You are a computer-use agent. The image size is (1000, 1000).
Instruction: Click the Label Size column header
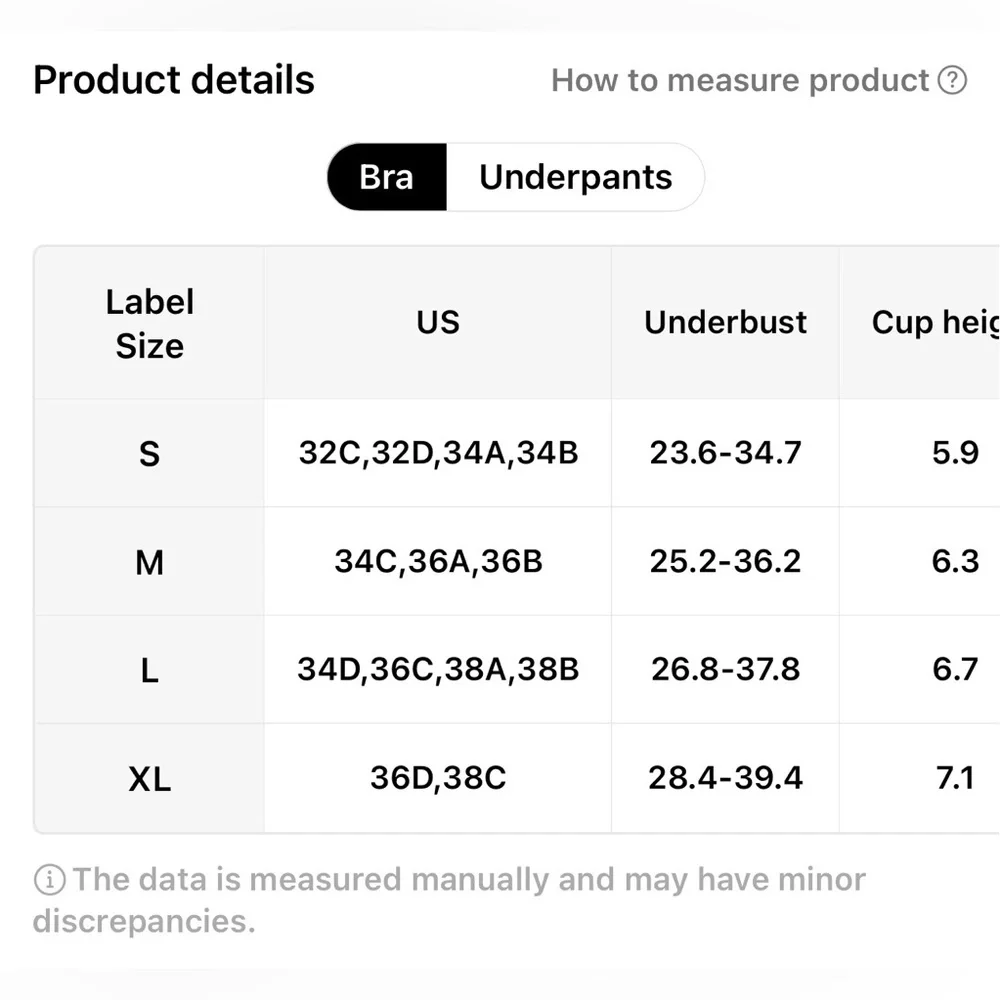(x=149, y=324)
